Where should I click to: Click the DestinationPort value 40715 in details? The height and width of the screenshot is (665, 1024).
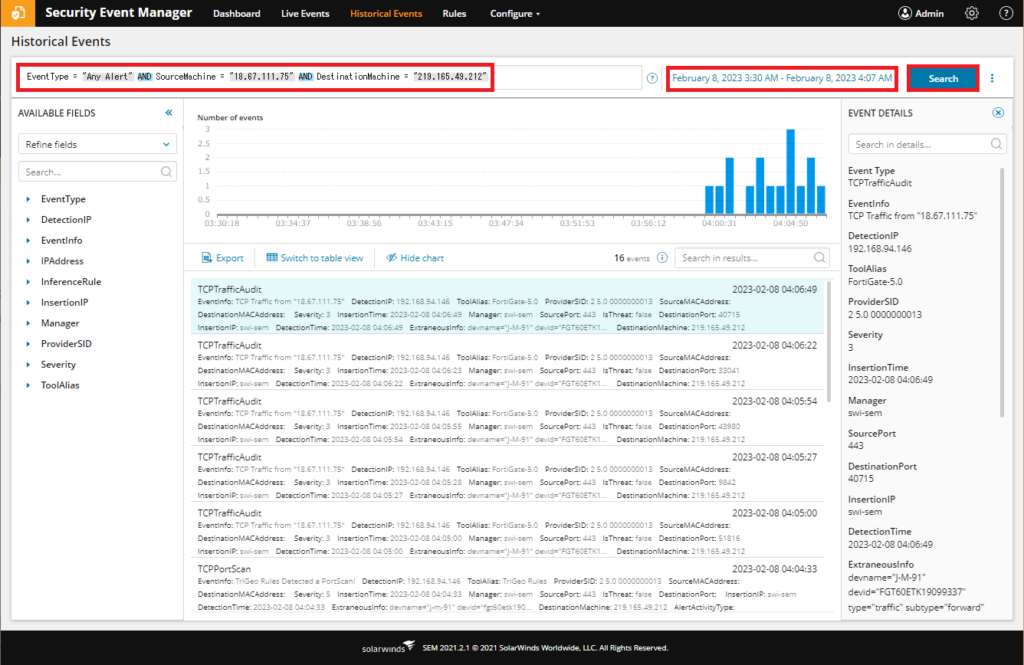pyautogui.click(x=861, y=479)
